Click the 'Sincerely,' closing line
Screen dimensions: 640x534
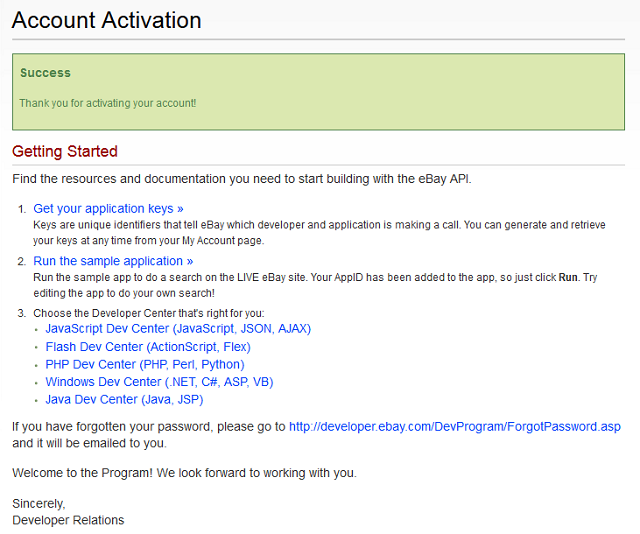click(x=39, y=504)
